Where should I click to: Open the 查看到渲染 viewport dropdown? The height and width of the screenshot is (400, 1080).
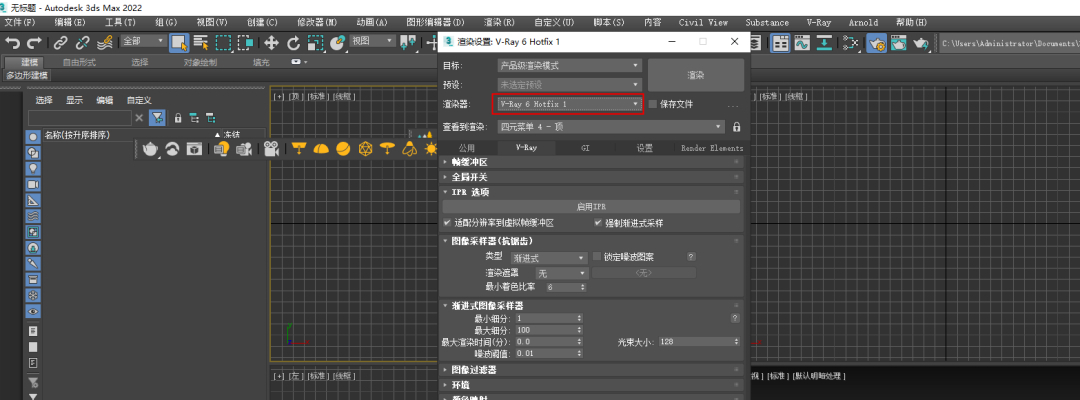coord(612,127)
